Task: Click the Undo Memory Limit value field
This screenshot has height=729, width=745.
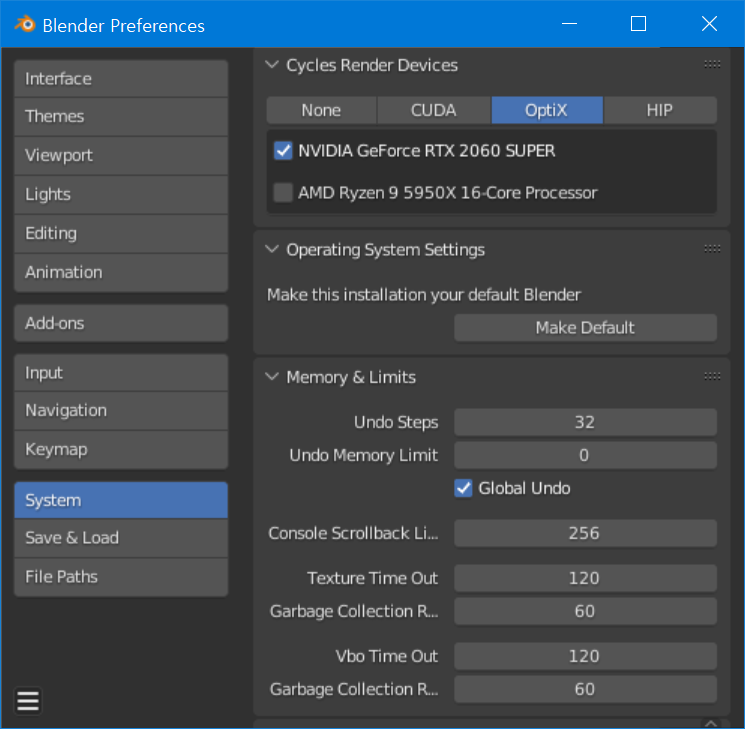Action: coord(585,455)
